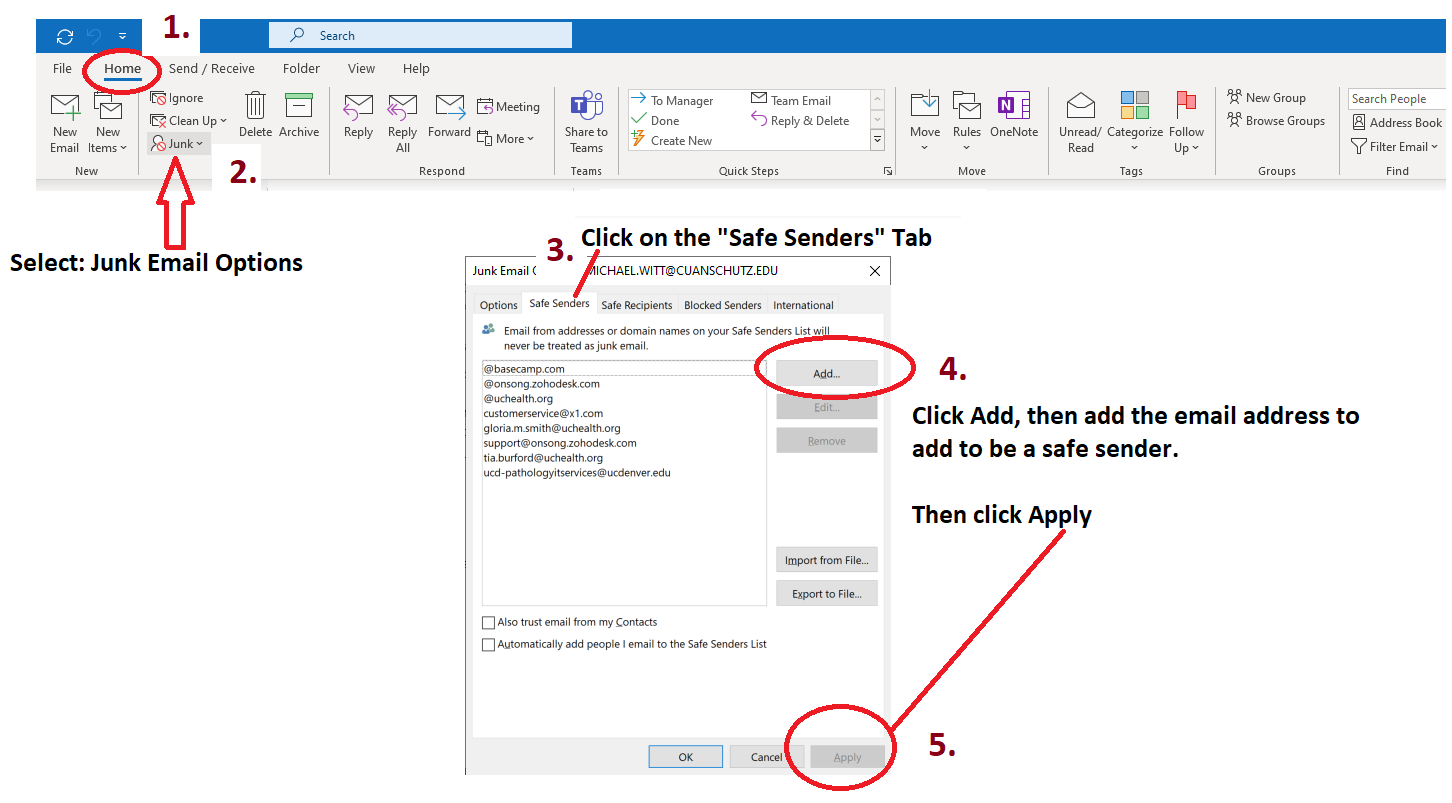Click the Reply All icon
The height and width of the screenshot is (803, 1452).
(402, 106)
